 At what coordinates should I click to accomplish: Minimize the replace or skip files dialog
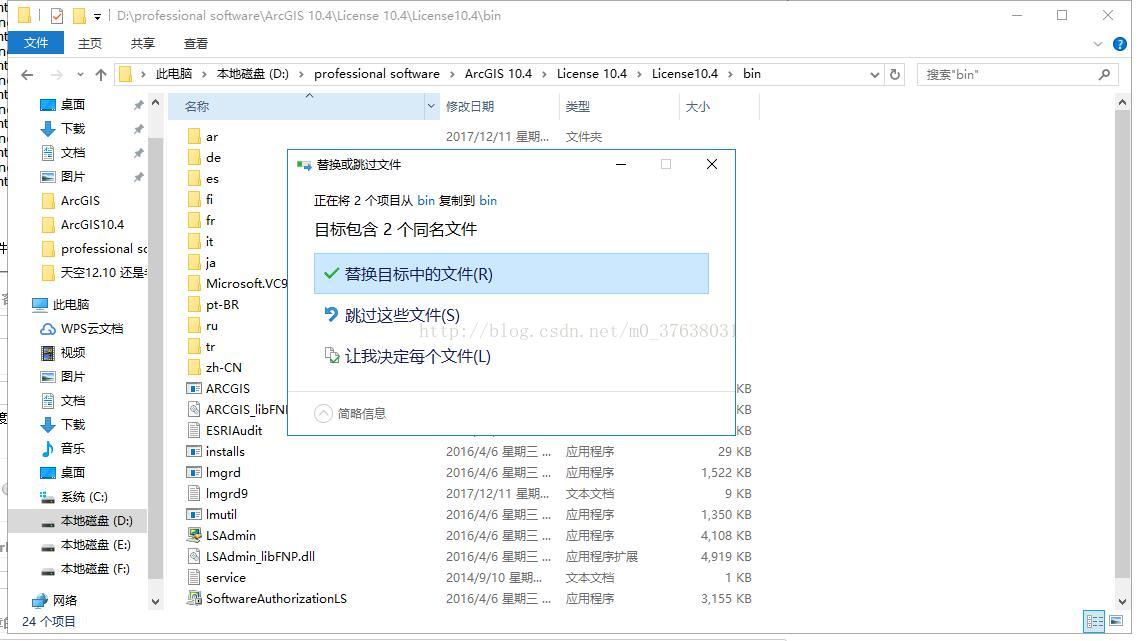620,164
